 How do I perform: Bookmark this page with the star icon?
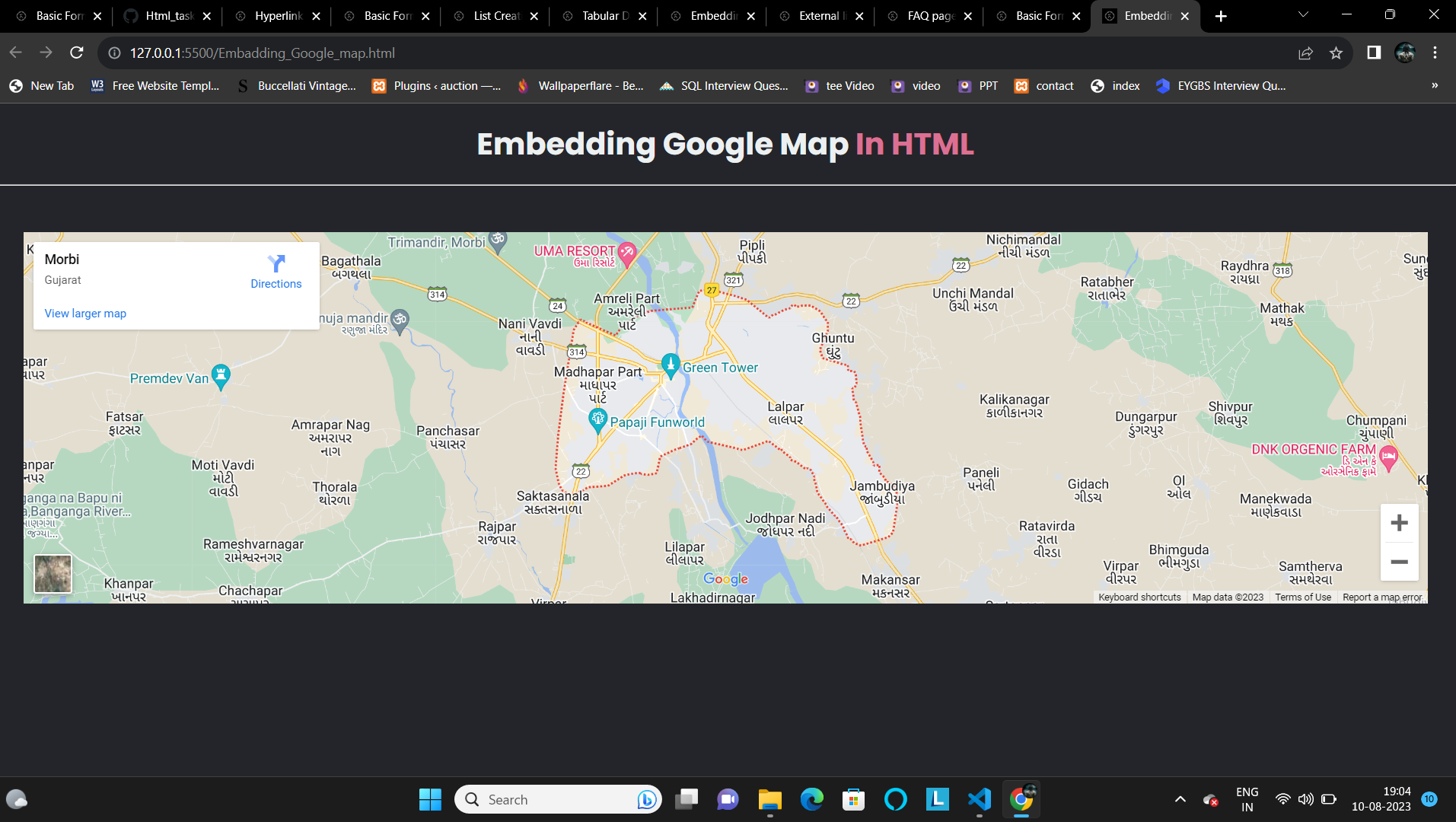(1337, 53)
